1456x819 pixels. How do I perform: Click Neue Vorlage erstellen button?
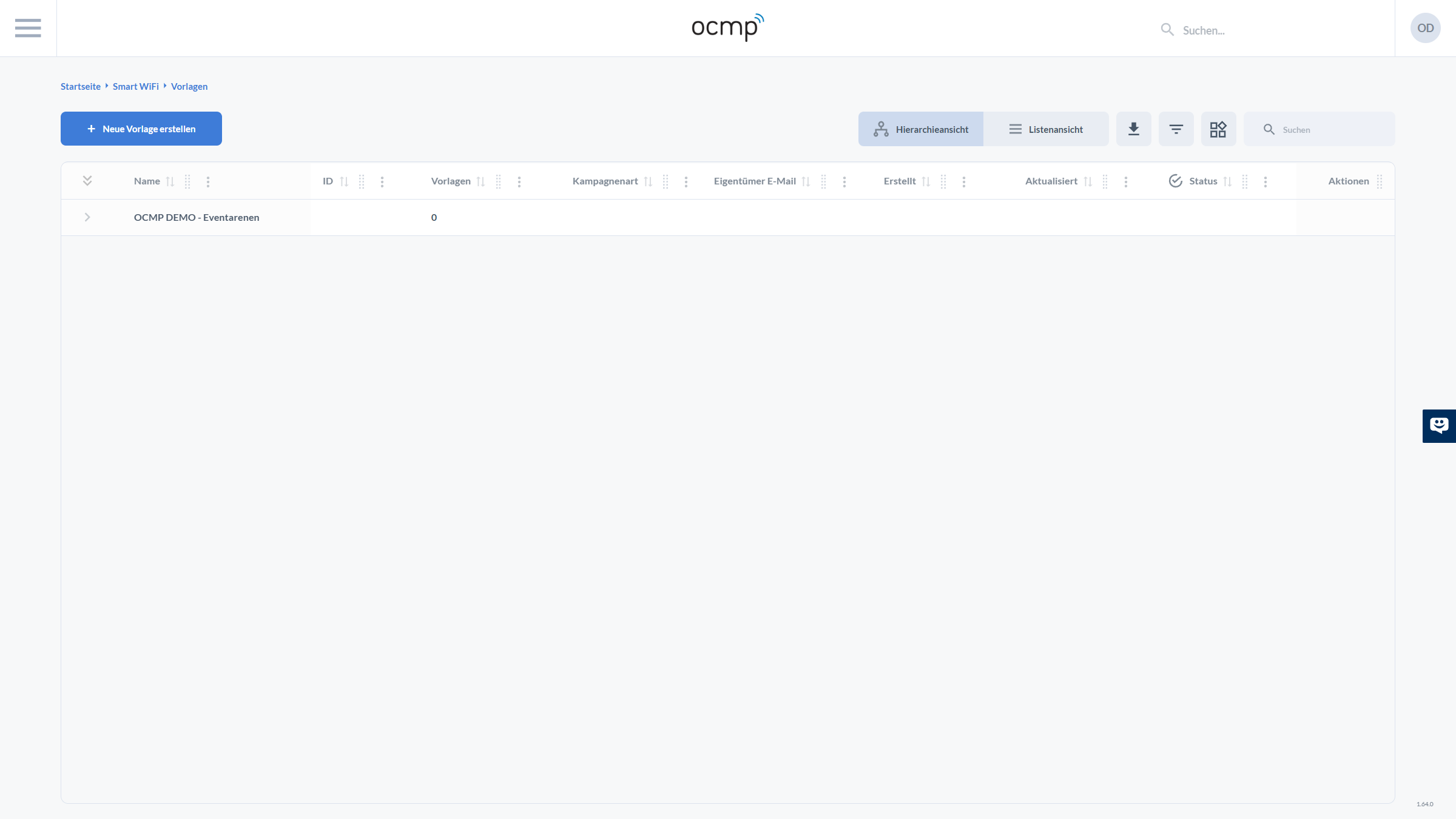(x=141, y=129)
